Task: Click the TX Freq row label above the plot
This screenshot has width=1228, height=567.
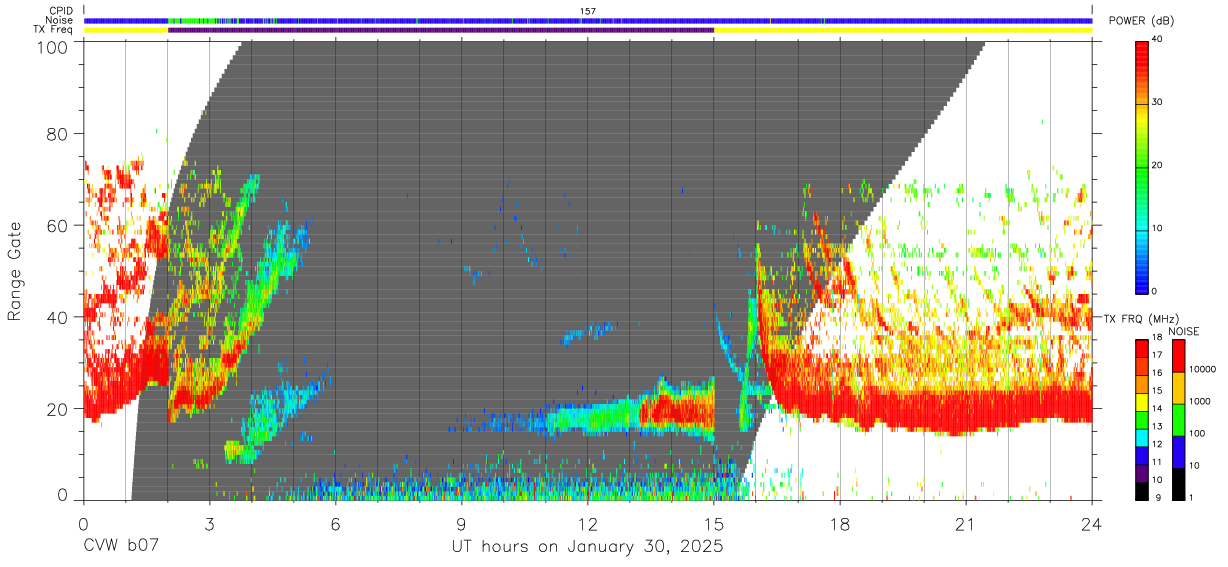Action: tap(54, 30)
